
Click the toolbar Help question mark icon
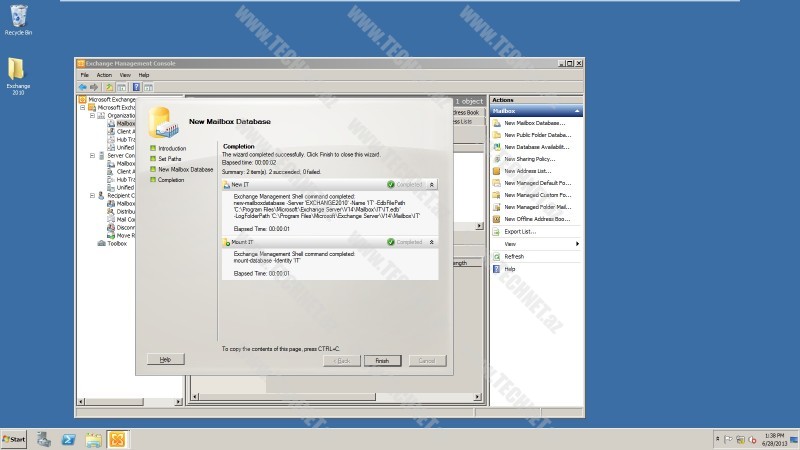135,87
